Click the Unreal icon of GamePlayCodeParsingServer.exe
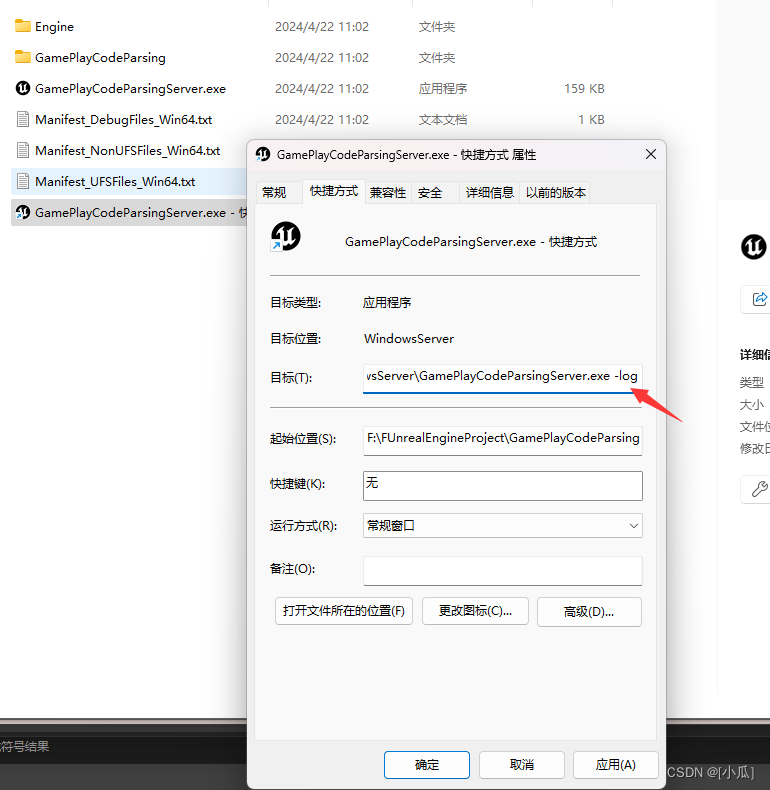Screen dimensions: 770x790 point(23,88)
